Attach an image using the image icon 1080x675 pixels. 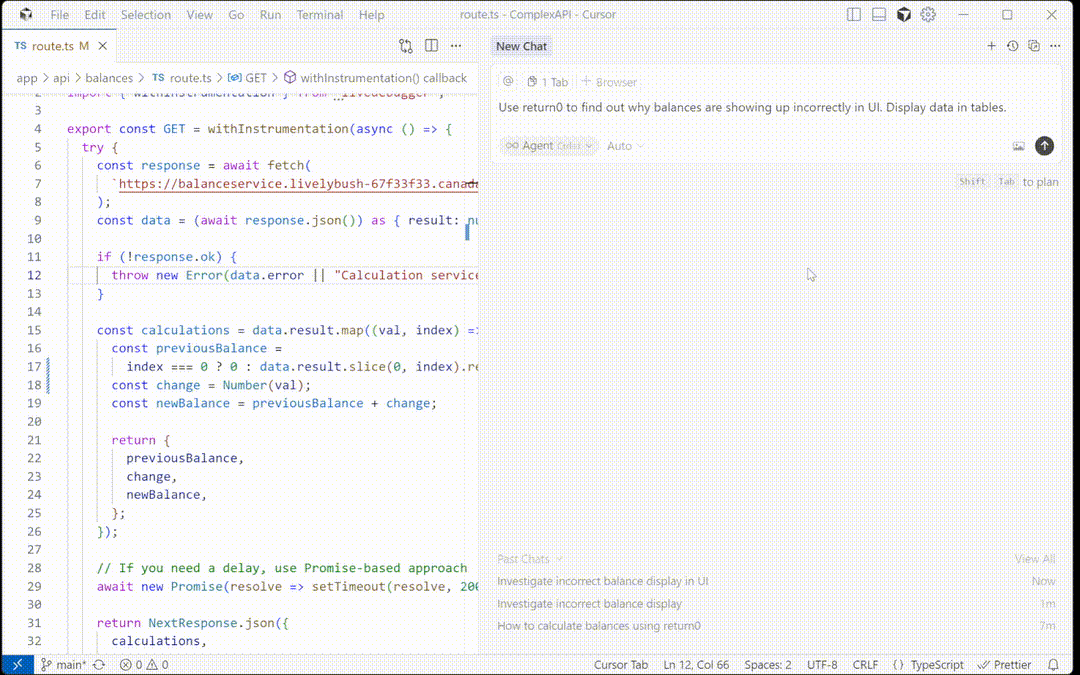(1018, 145)
